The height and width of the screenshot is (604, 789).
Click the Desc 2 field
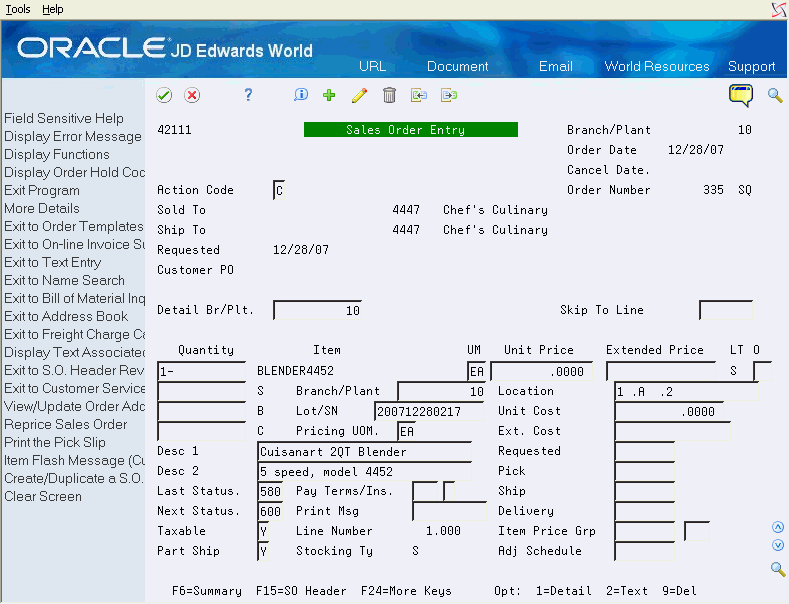[x=364, y=472]
